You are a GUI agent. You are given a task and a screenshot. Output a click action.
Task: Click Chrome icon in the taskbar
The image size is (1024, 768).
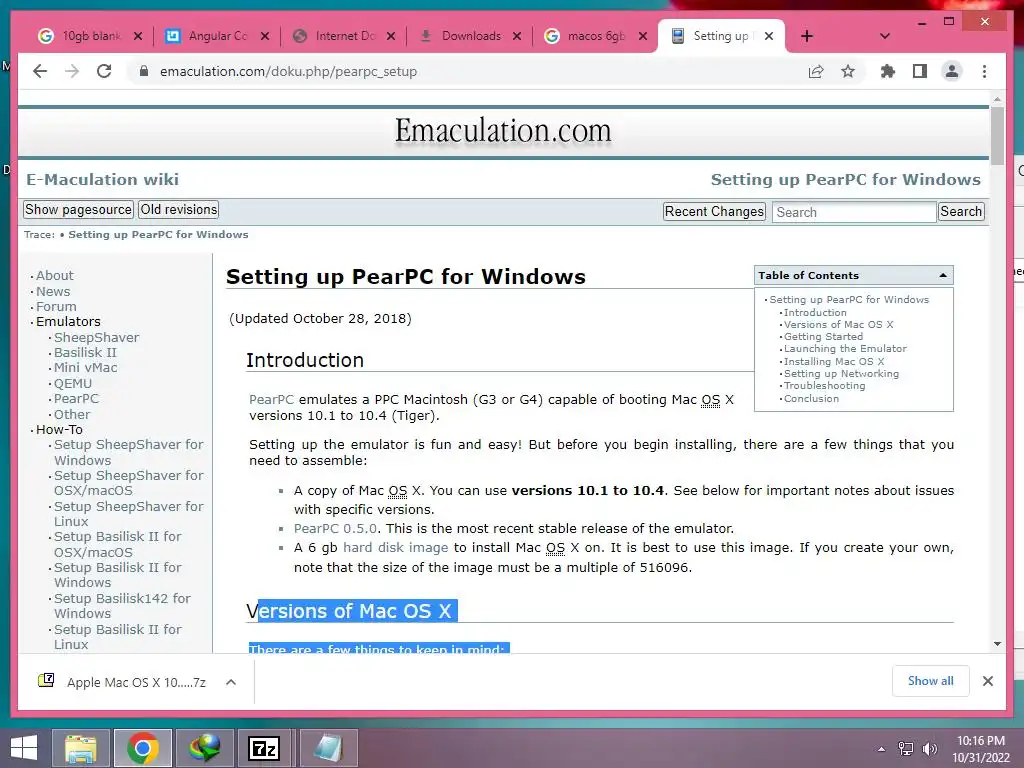[x=142, y=748]
